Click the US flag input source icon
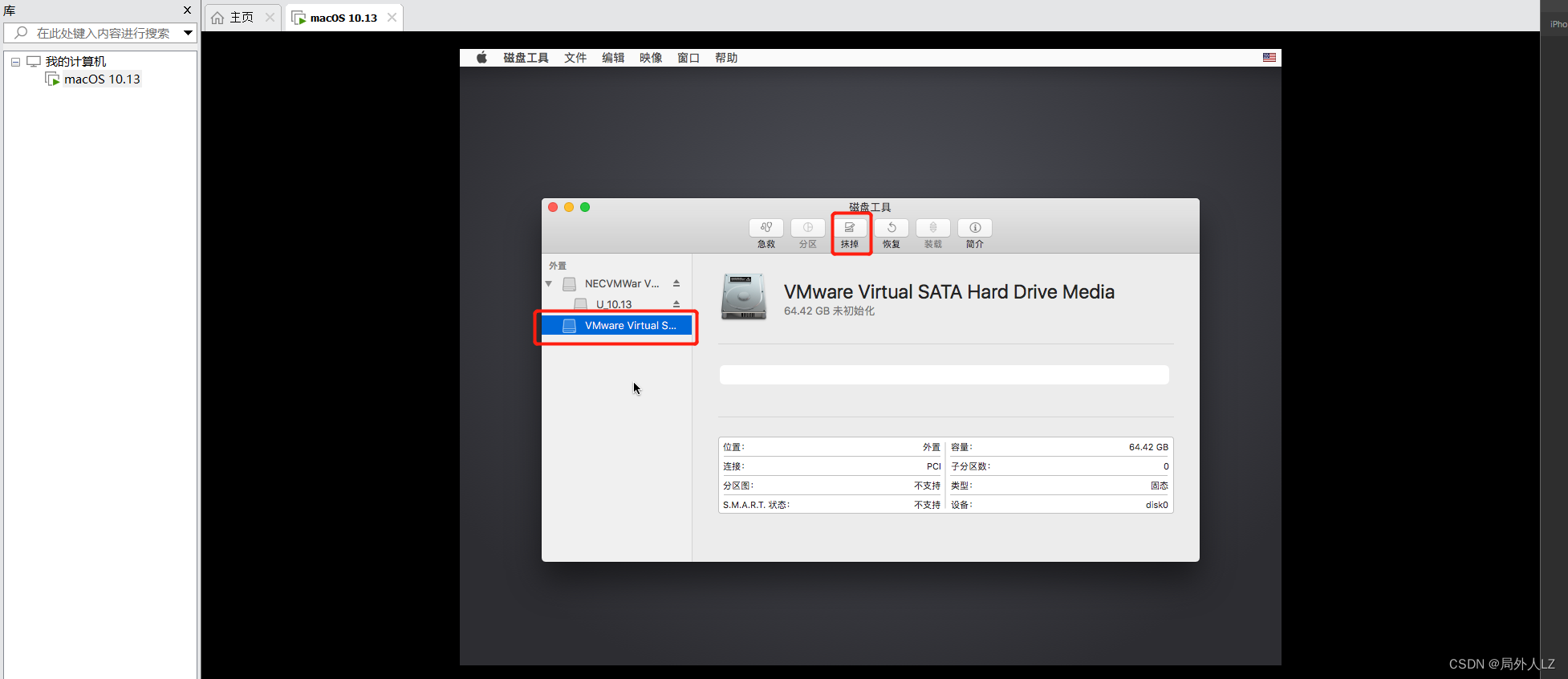Image resolution: width=1568 pixels, height=679 pixels. 1269,58
